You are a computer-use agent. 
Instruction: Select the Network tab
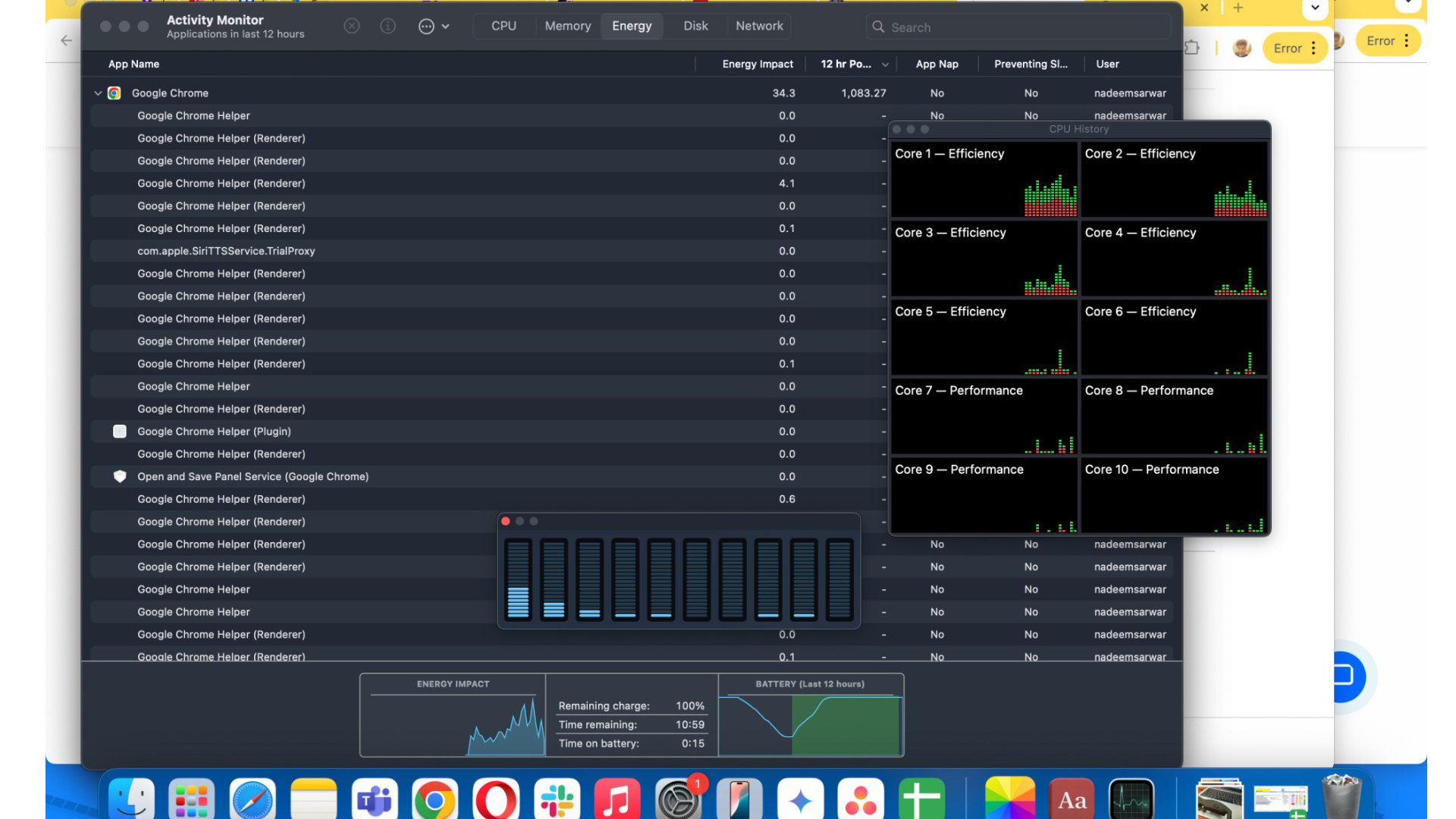[x=759, y=26]
